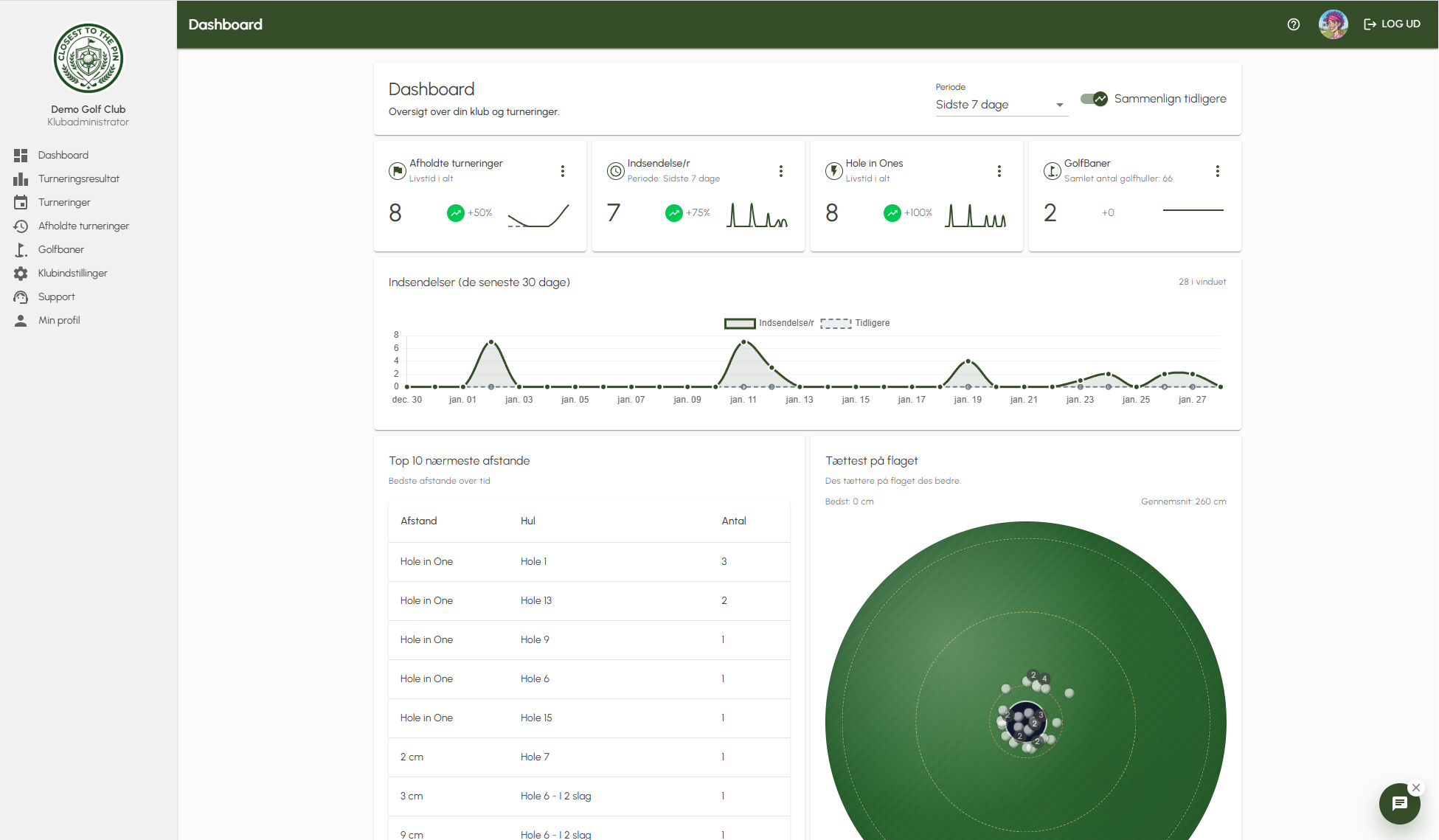Screen dimensions: 1439x840
Task: Toggle the Sammenlign tidligere switch
Action: pyautogui.click(x=1094, y=99)
